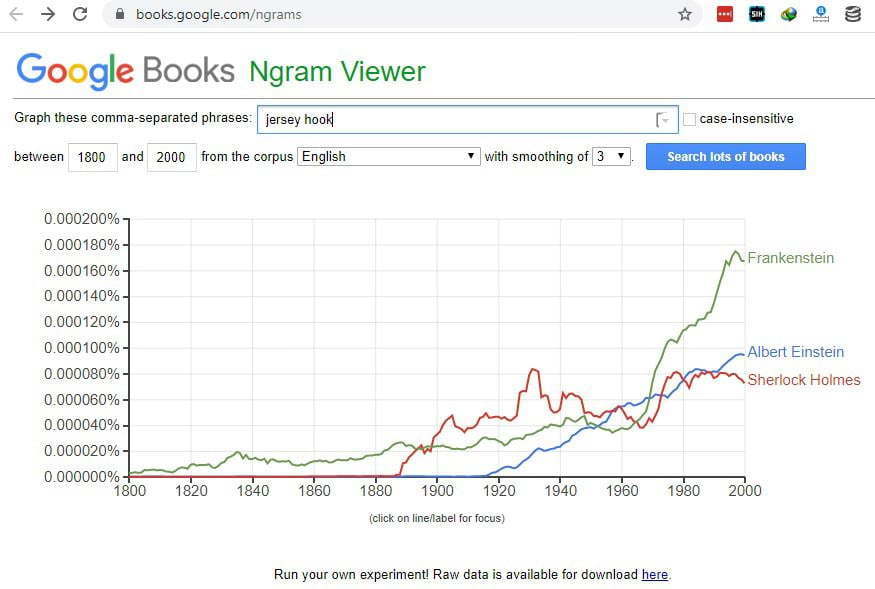Viewport: 875px width, 589px height.
Task: Focus the Albert Einstein line label
Action: click(x=795, y=352)
